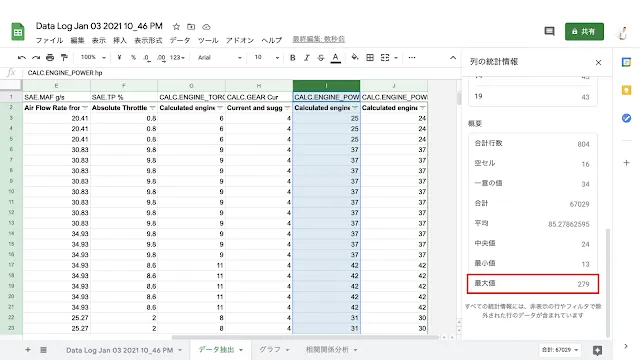Open filter on Absolute Throttle column

(152, 108)
